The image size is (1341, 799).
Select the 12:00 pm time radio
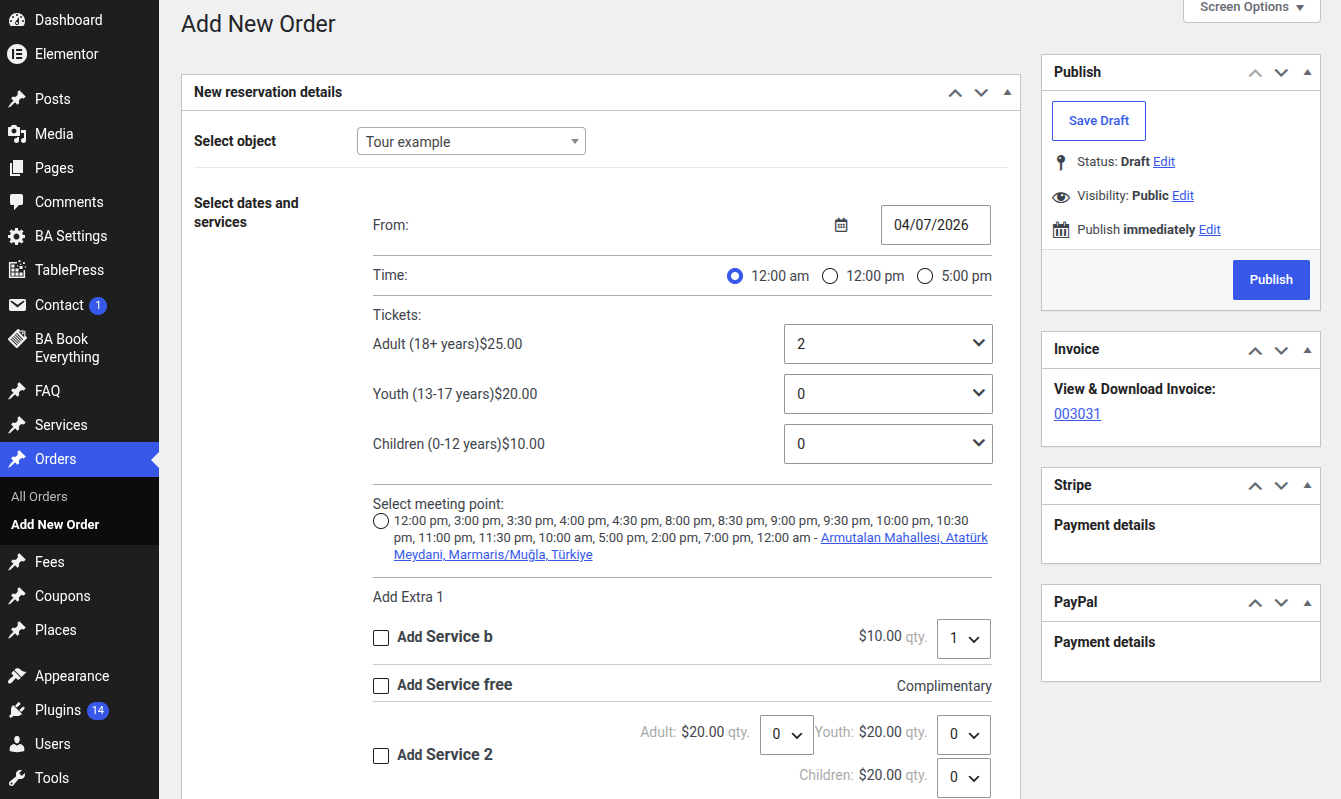point(829,276)
